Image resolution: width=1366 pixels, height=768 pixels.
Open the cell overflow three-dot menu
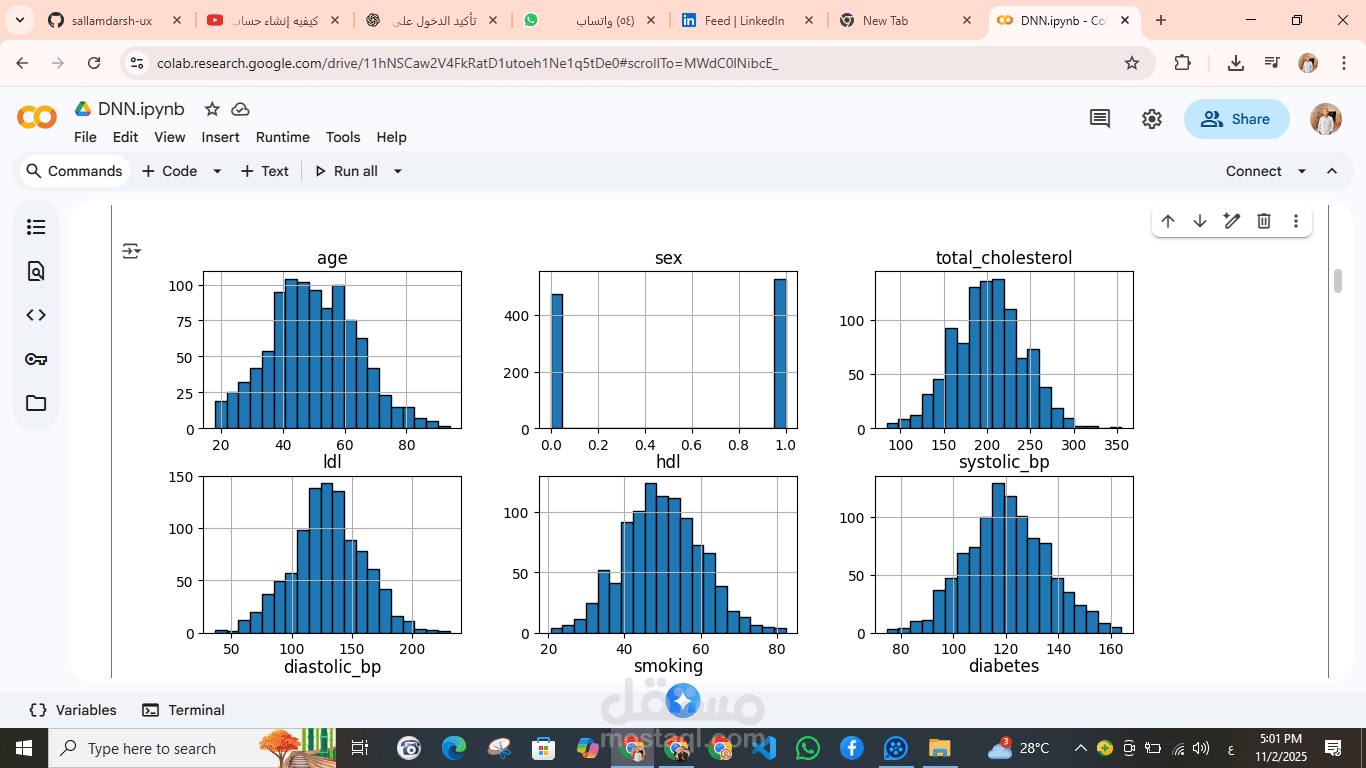tap(1295, 220)
